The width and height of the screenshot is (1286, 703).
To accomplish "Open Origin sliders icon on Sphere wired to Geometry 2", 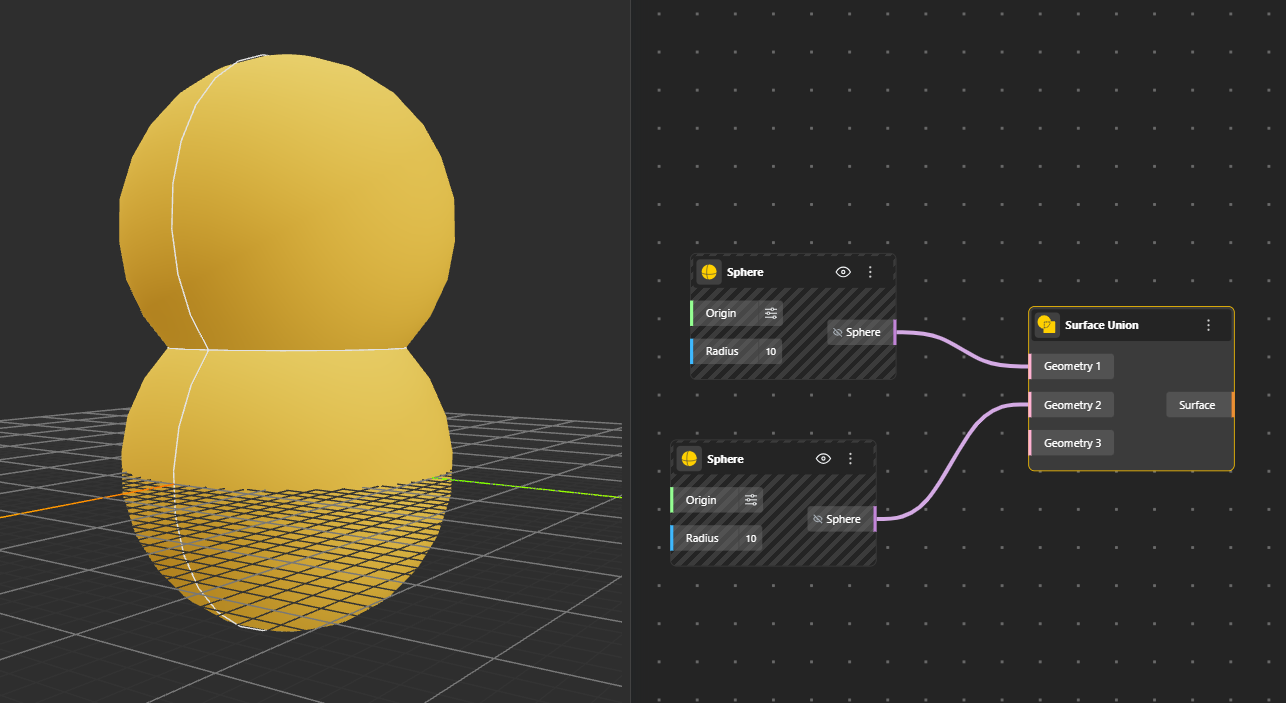I will point(751,500).
